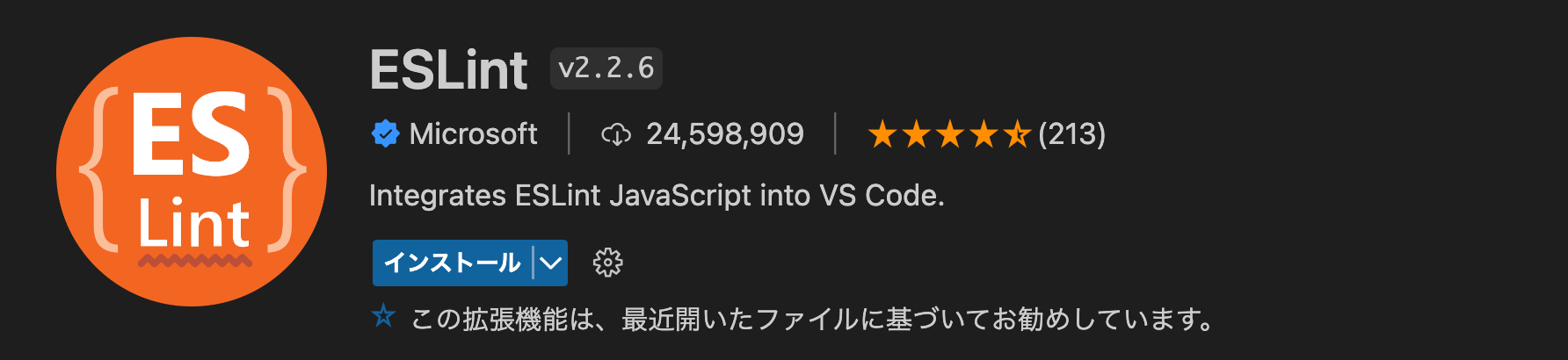Click the blue インストール button
Viewport: 1568px width, 360px height.
[453, 263]
